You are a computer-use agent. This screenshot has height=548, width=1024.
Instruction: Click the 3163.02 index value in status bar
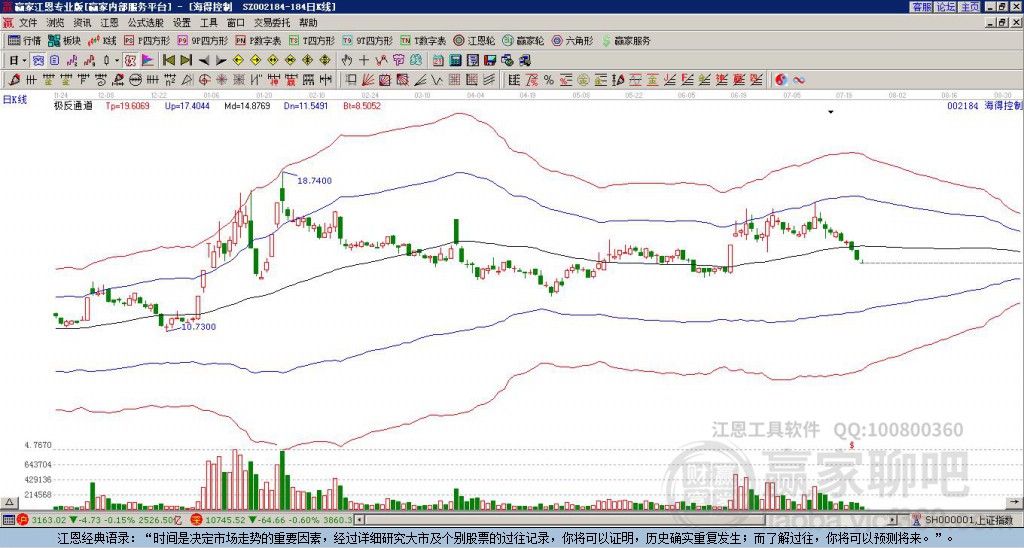click(x=48, y=520)
